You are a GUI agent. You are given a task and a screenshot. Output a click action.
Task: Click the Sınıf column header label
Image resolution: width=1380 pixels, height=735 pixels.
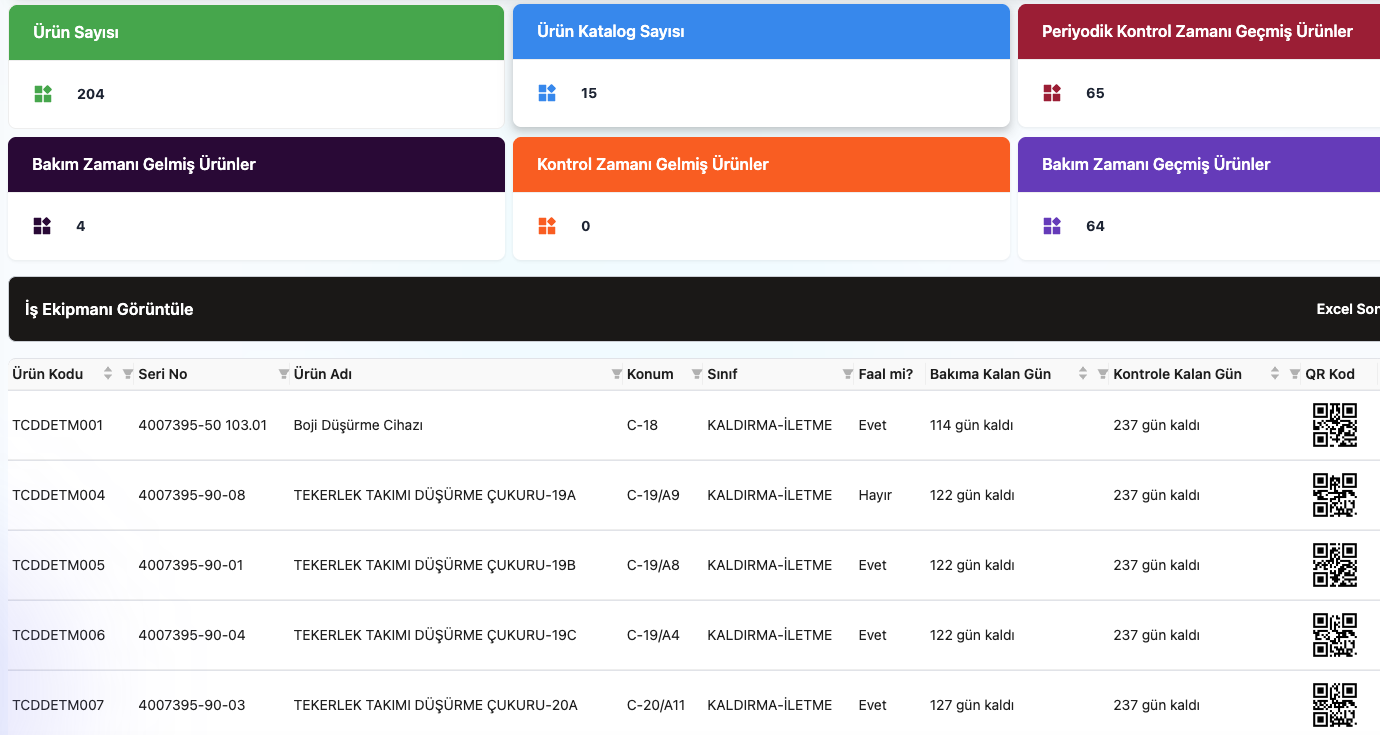pyautogui.click(x=722, y=374)
